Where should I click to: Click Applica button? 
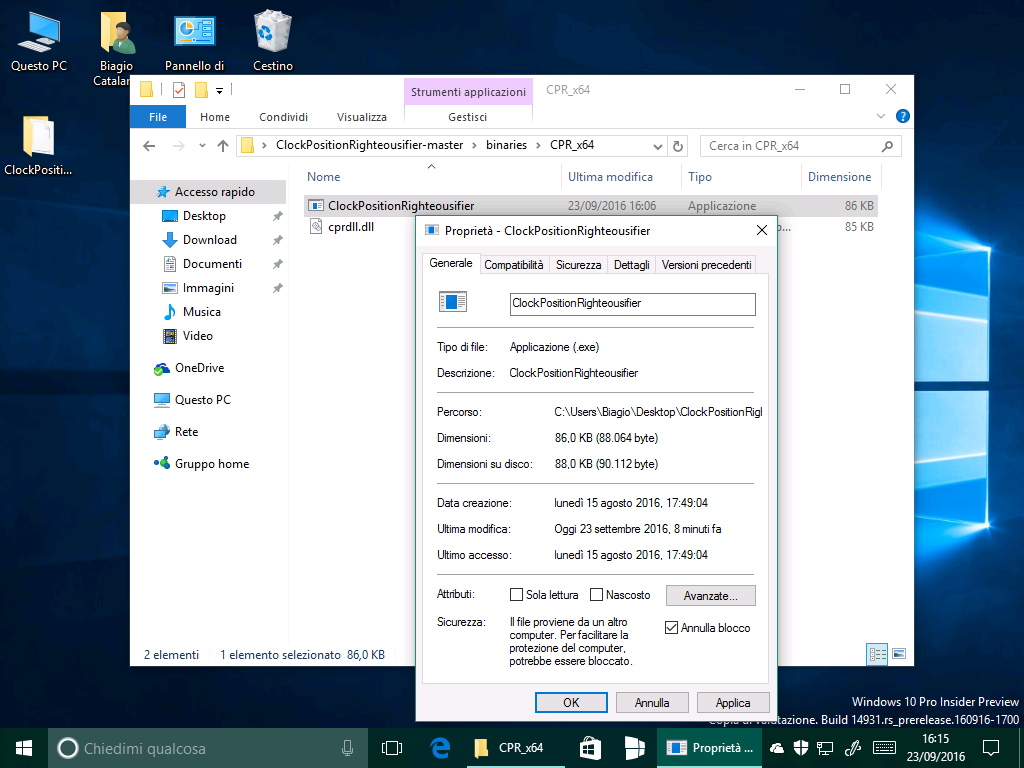(x=733, y=703)
